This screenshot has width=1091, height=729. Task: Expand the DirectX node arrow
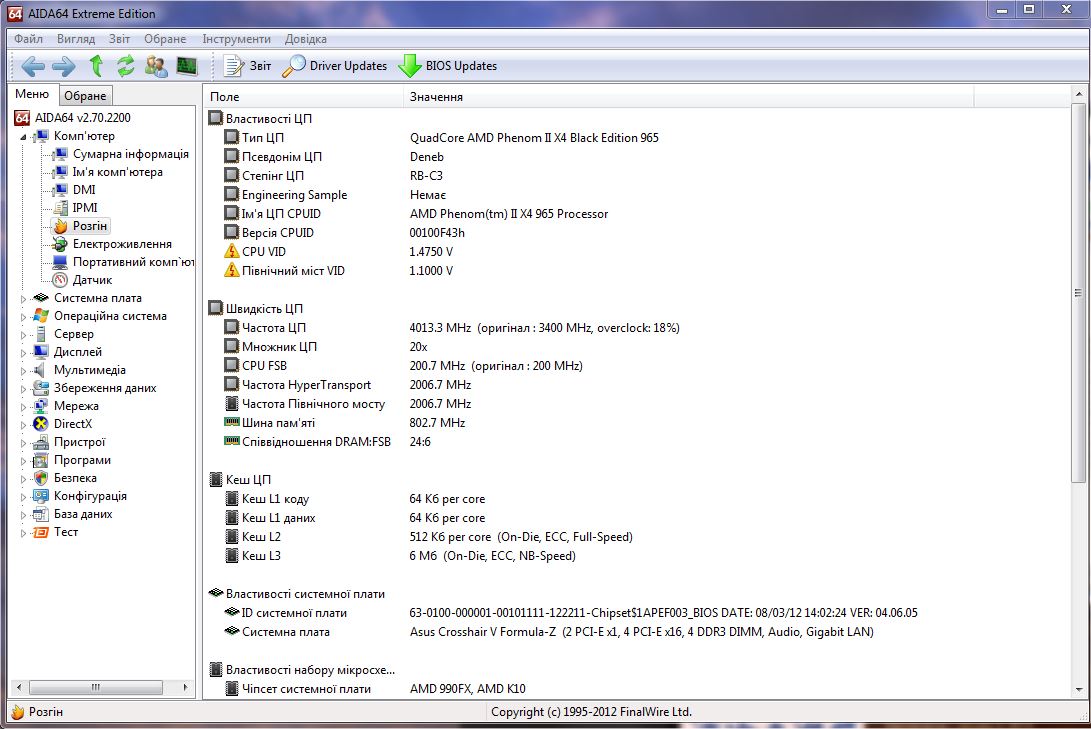(x=24, y=424)
